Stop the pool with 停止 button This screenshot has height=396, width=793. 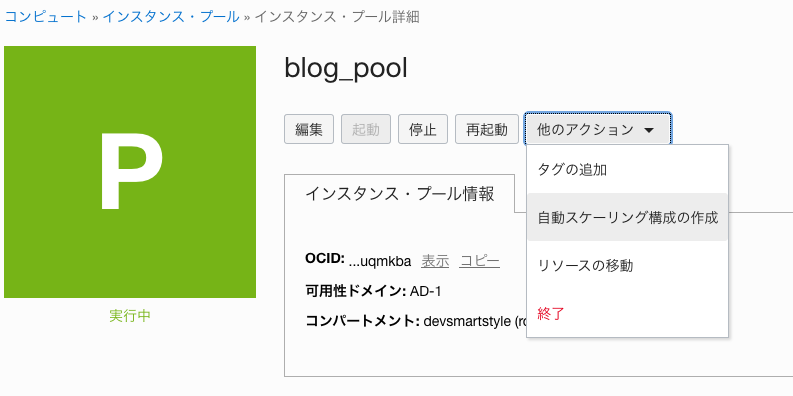point(423,129)
